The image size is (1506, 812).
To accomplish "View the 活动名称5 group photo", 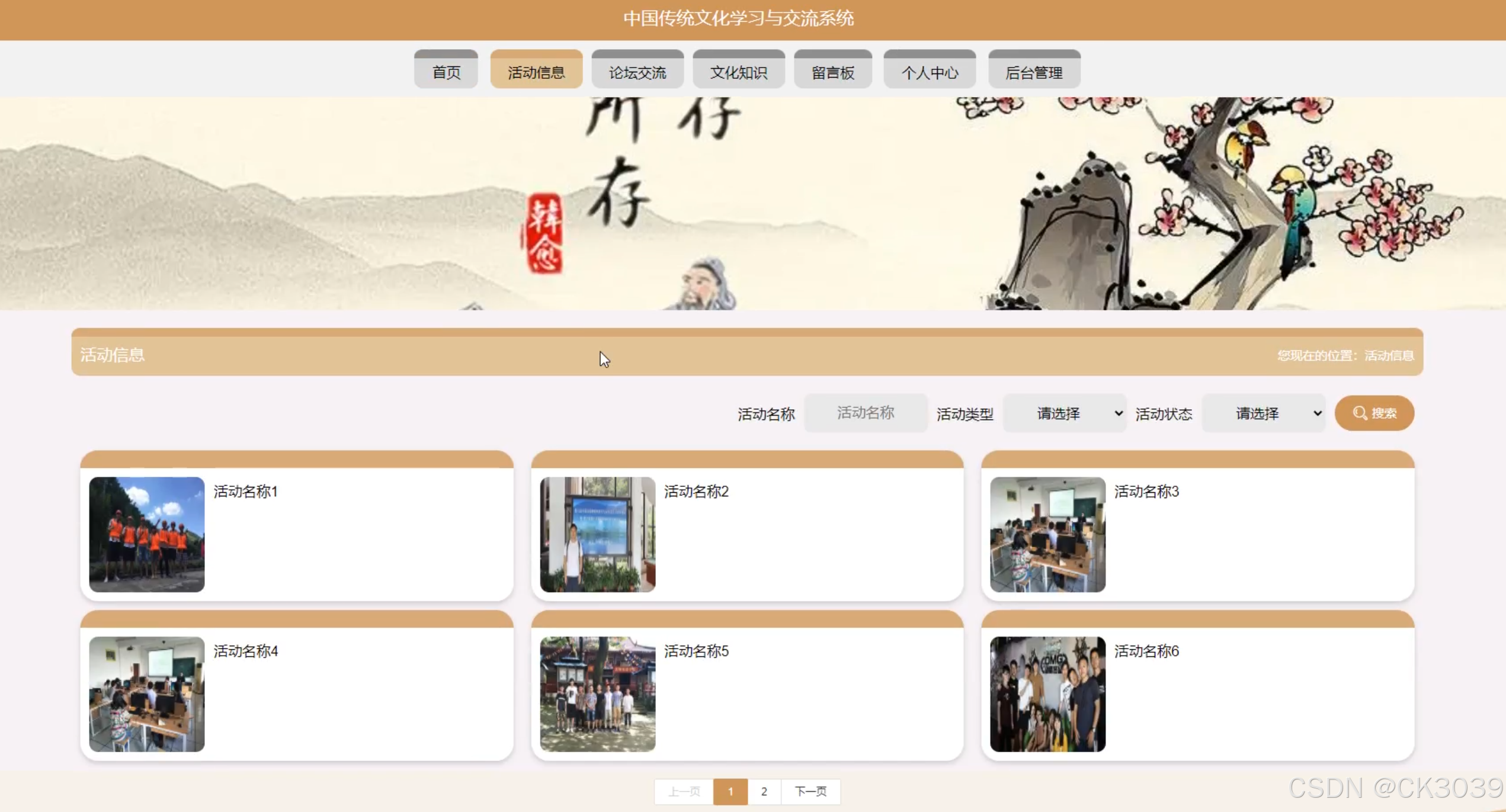I will 597,694.
